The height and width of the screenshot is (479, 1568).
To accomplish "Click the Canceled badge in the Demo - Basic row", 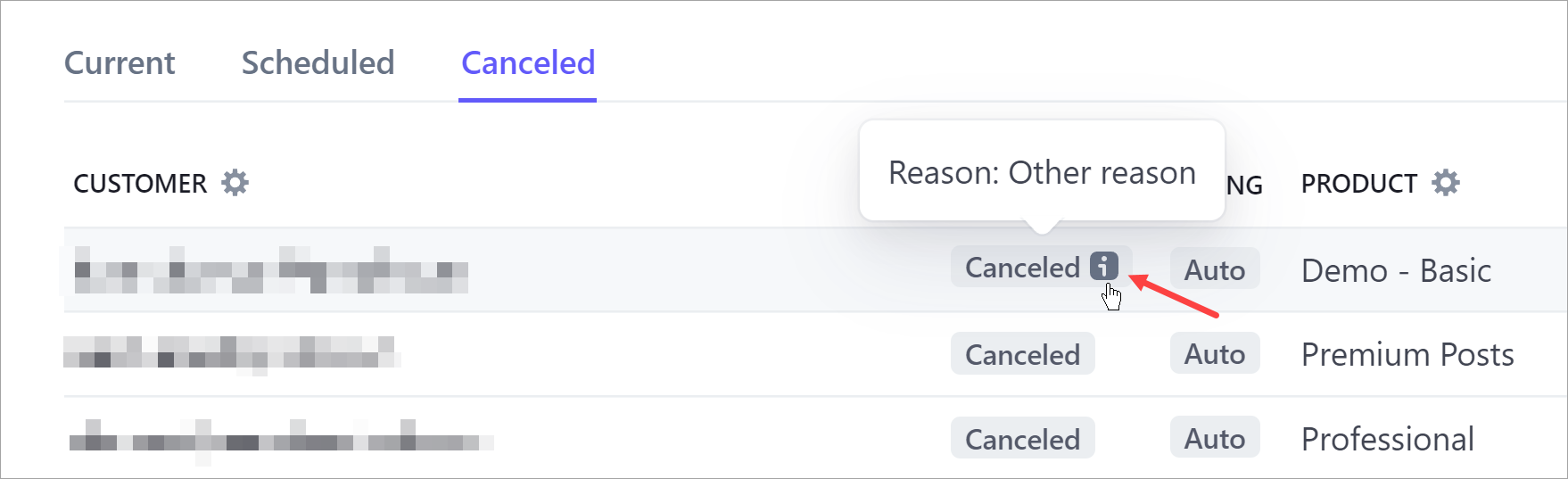I will (1022, 268).
